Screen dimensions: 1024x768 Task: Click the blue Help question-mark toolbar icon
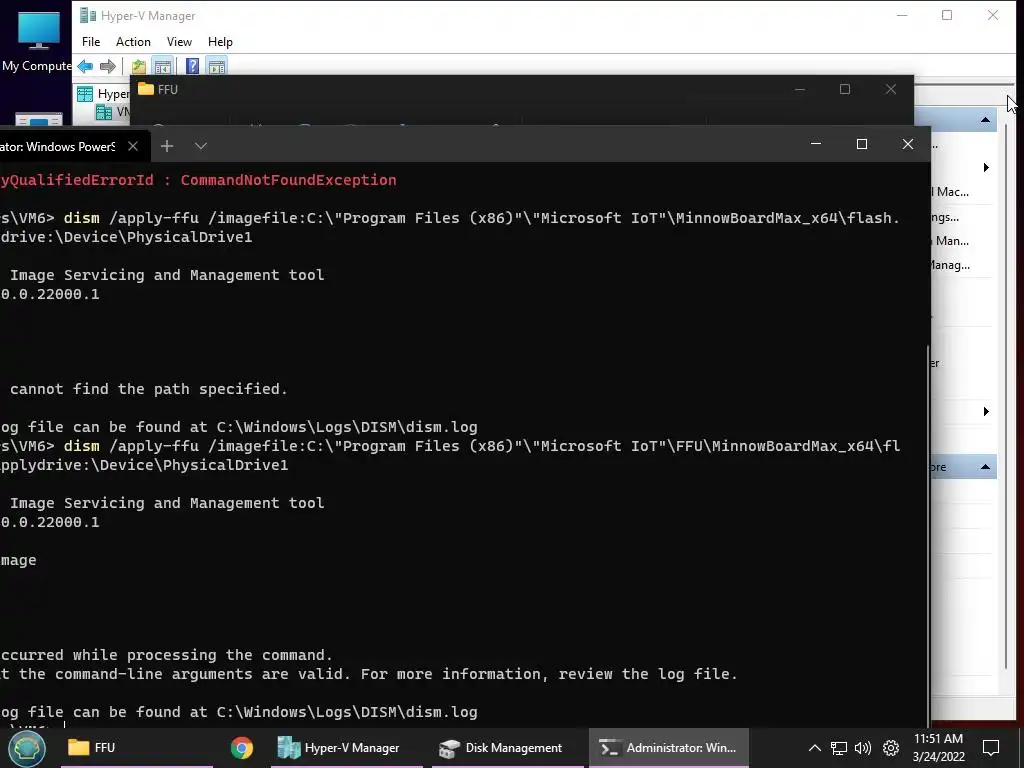pyautogui.click(x=192, y=66)
